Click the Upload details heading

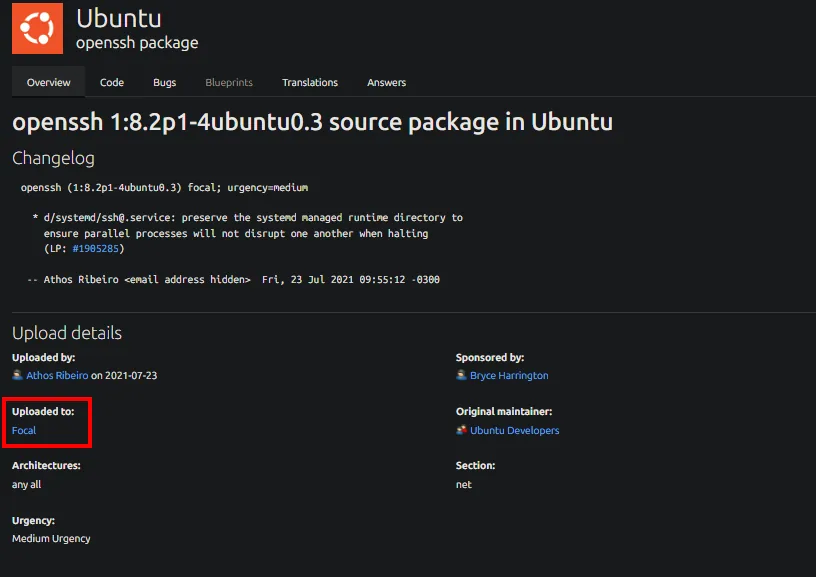pyautogui.click(x=67, y=333)
